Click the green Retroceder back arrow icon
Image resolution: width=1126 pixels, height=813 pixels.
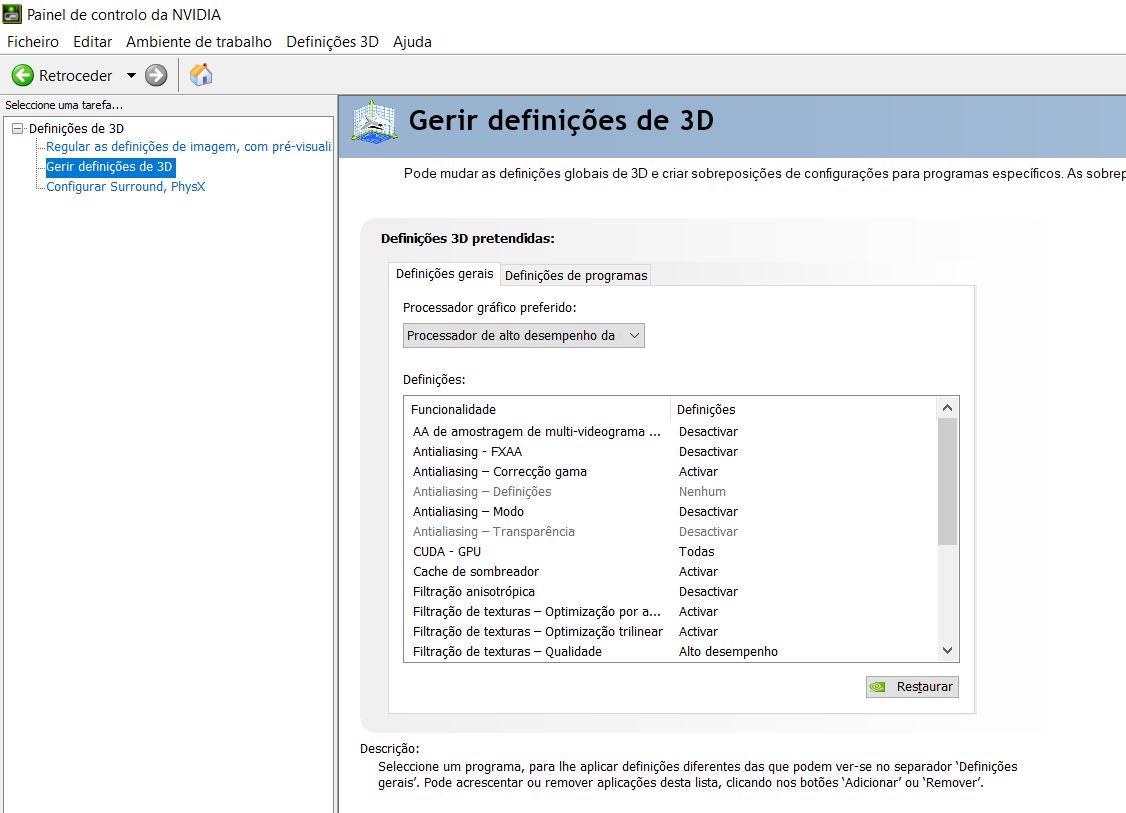(x=22, y=75)
